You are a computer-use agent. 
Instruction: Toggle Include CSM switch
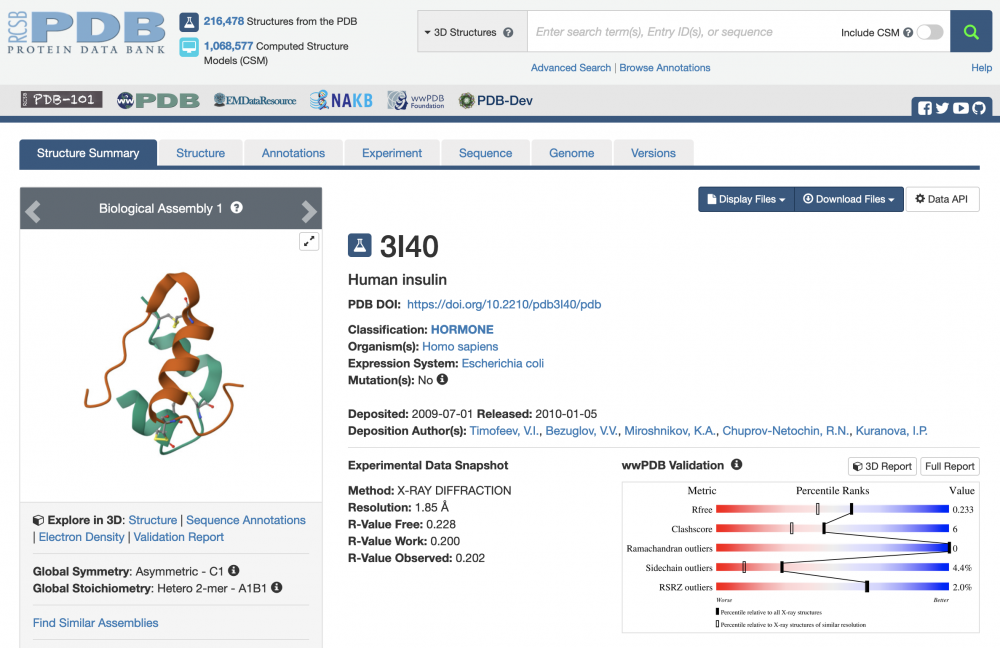[x=929, y=32]
